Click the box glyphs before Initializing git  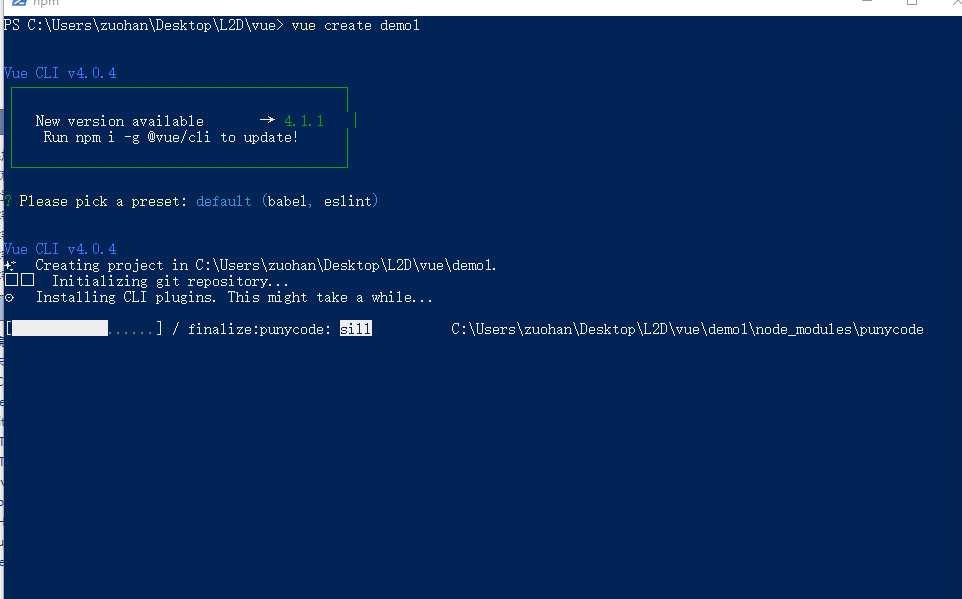[x=19, y=280]
